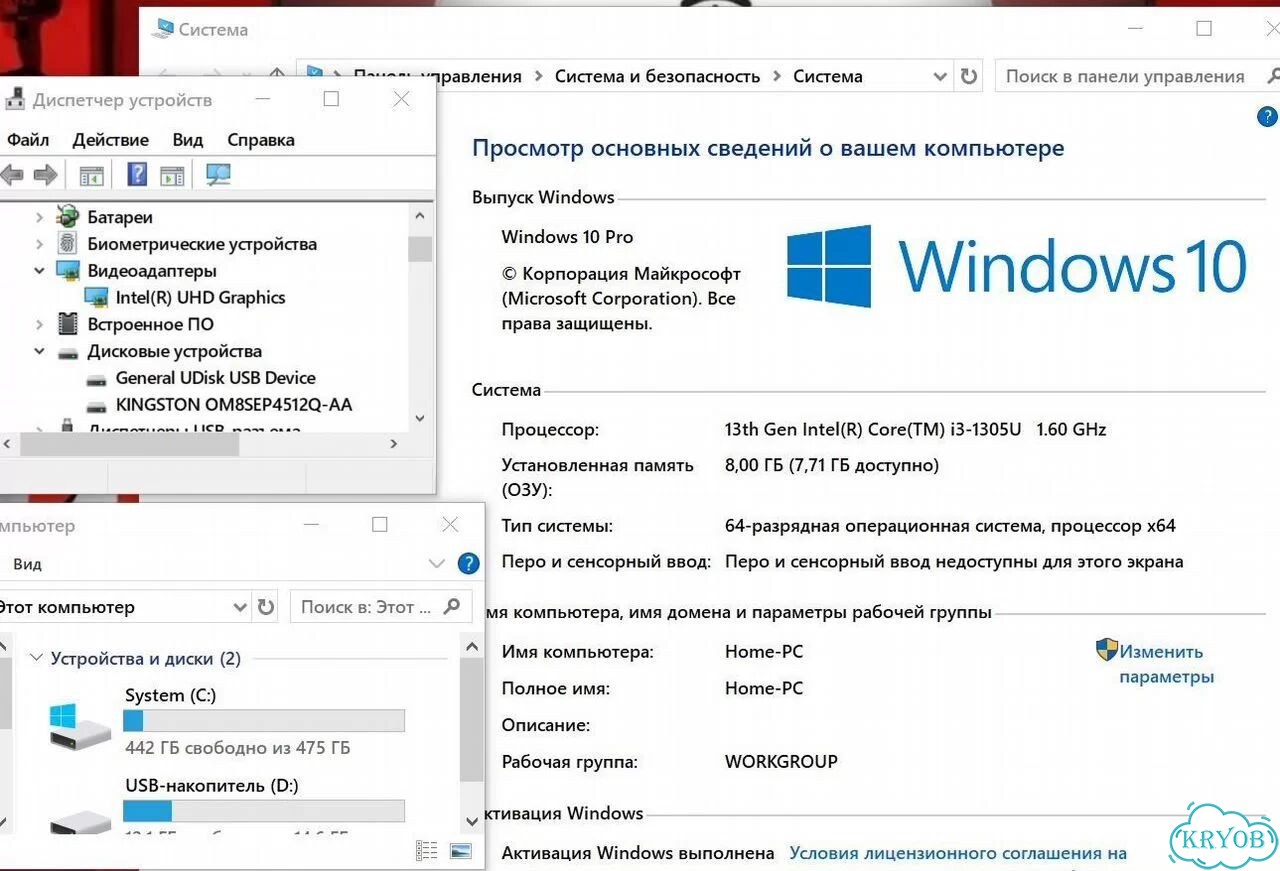Open the help icon in the Система window
The height and width of the screenshot is (871, 1280).
click(1265, 117)
